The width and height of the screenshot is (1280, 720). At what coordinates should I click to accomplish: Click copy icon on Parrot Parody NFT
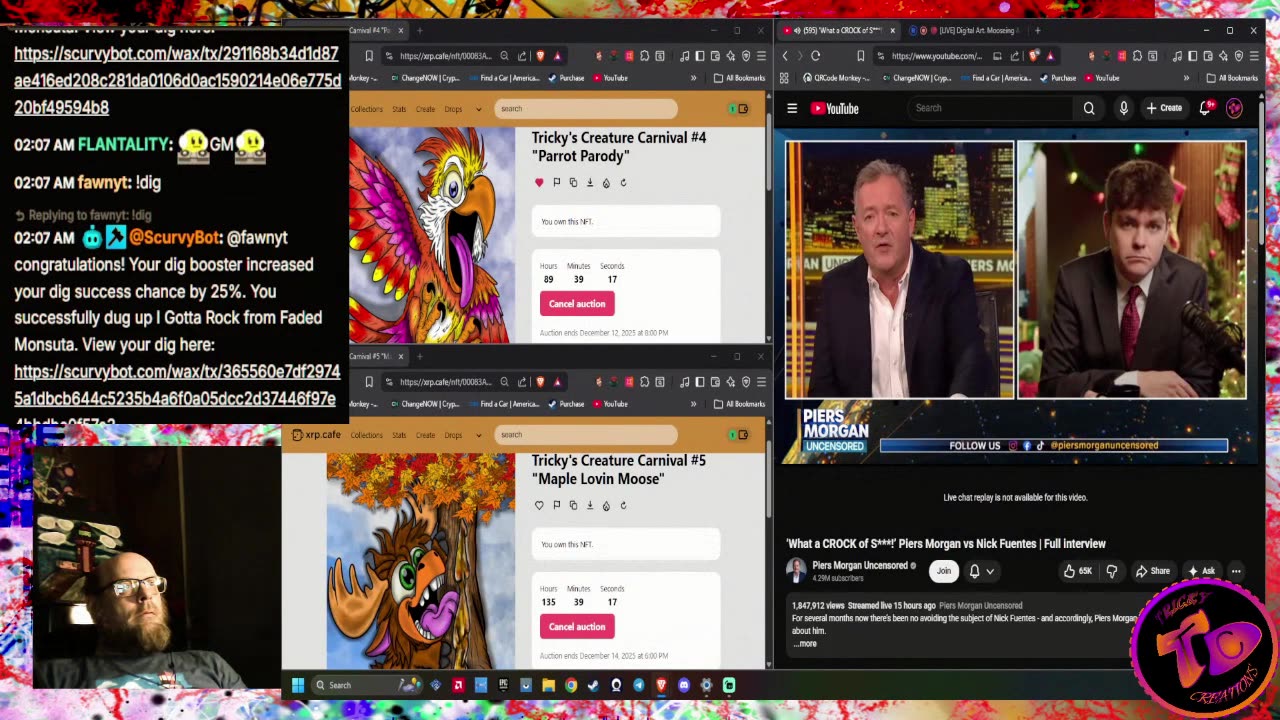click(x=573, y=183)
